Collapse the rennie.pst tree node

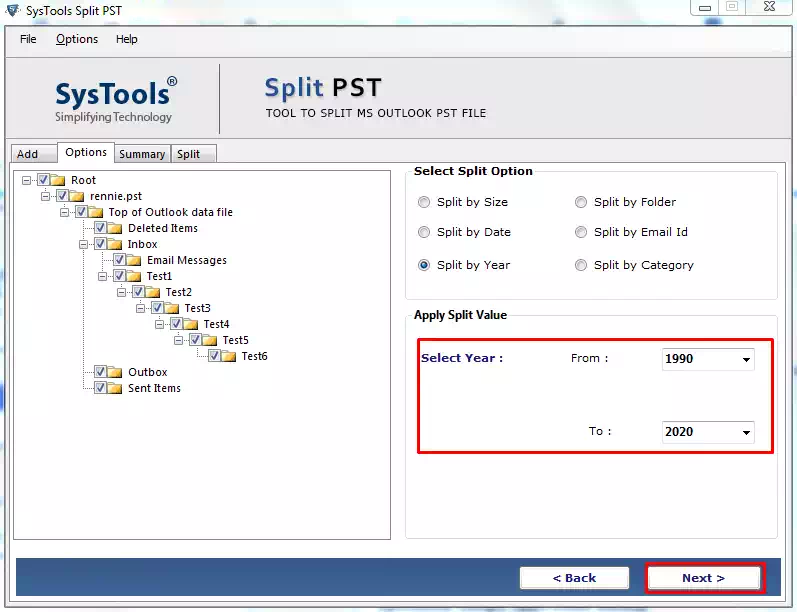pos(46,196)
